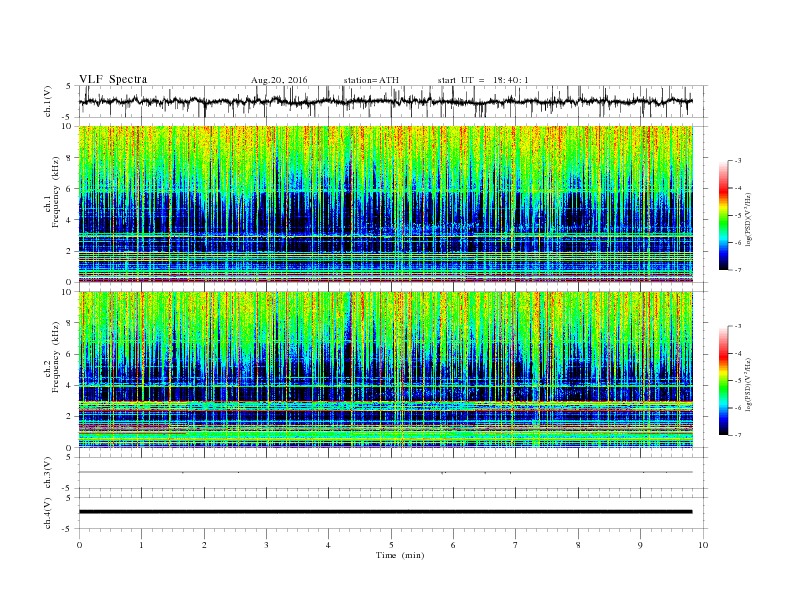The width and height of the screenshot is (792, 612).
Task: Click the "station=ATH" header label
Action: pyautogui.click(x=371, y=80)
